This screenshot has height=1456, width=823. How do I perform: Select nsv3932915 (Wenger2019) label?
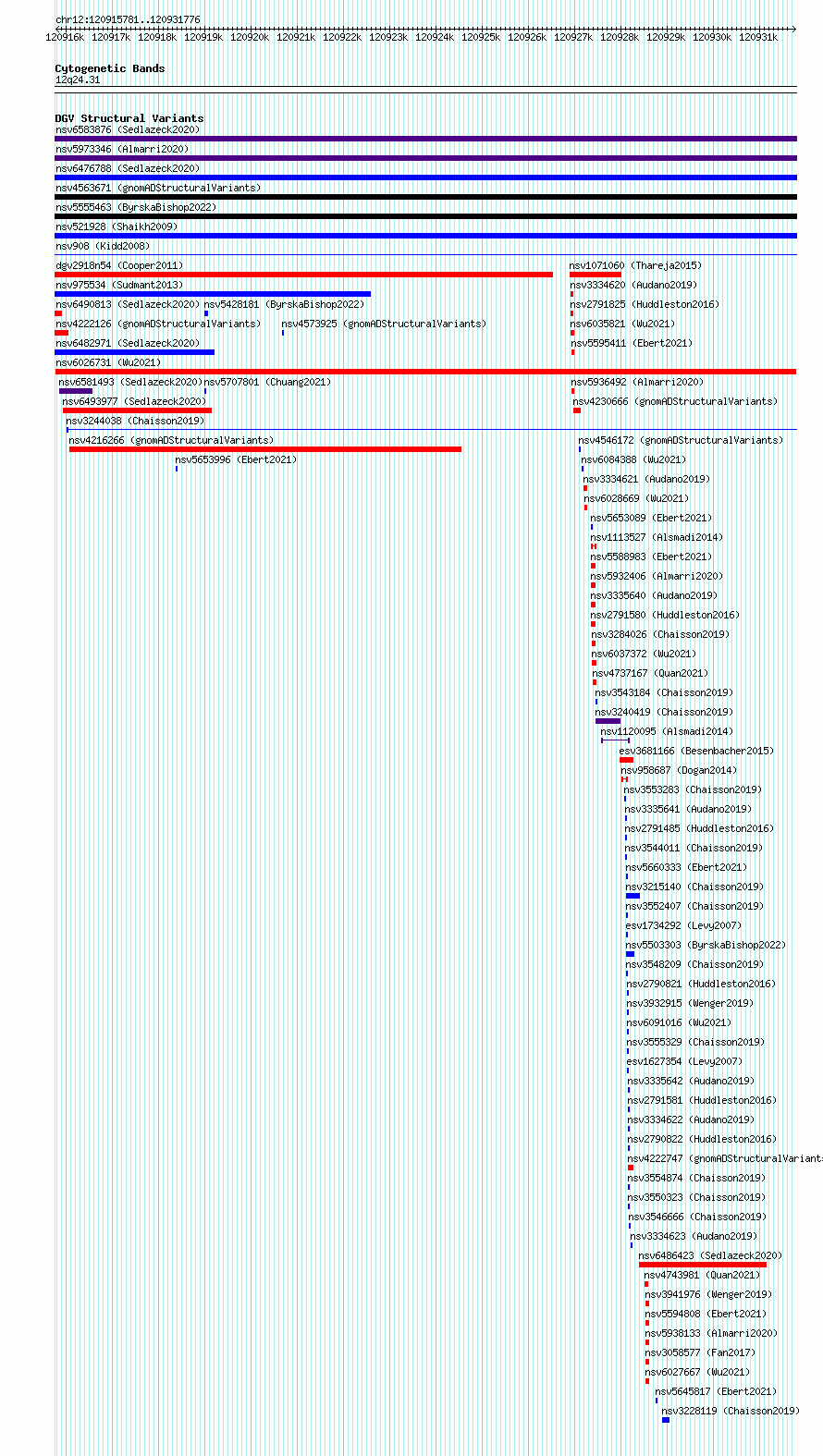point(691,1004)
